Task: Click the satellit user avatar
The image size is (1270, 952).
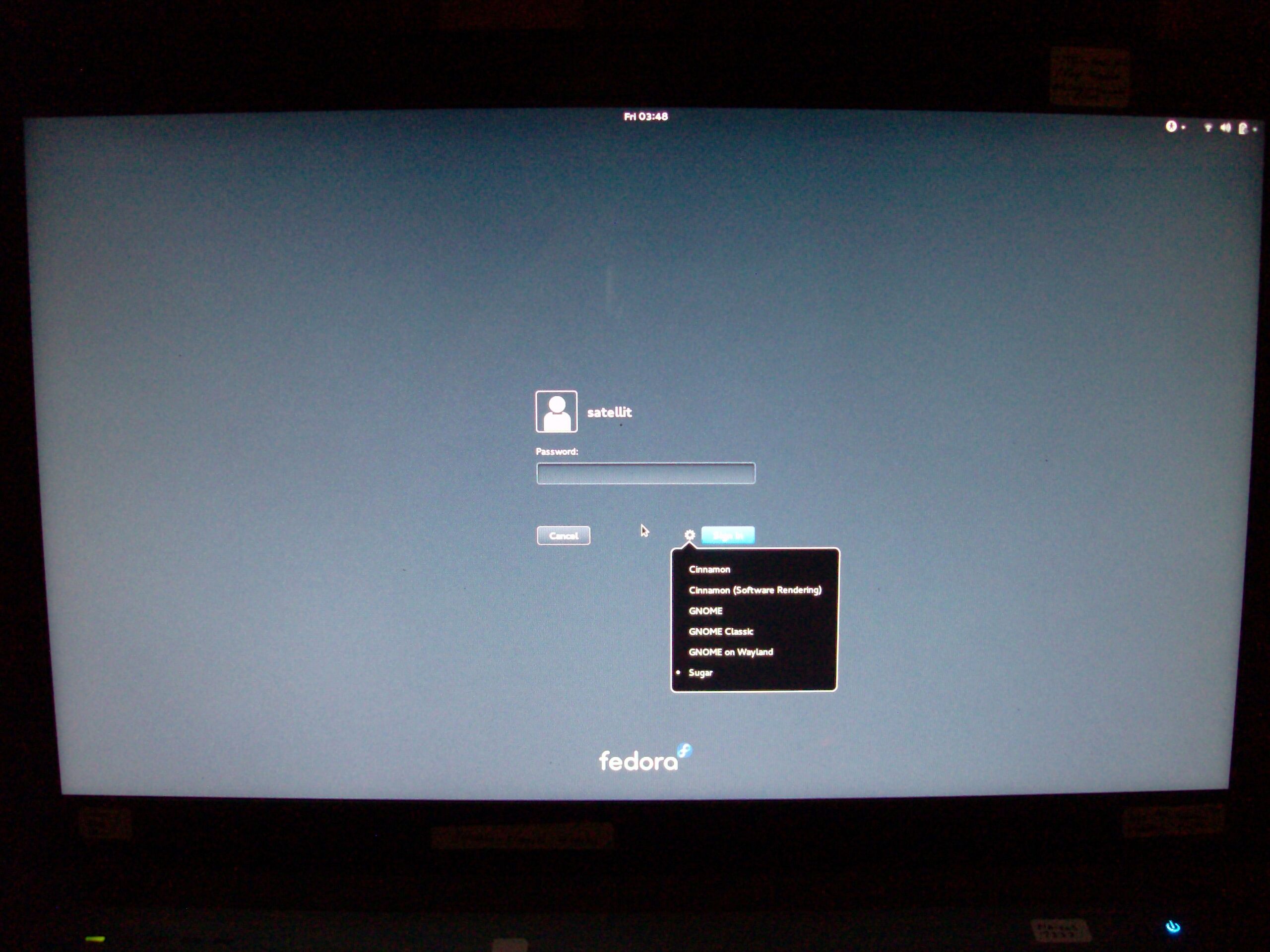Action: 556,412
